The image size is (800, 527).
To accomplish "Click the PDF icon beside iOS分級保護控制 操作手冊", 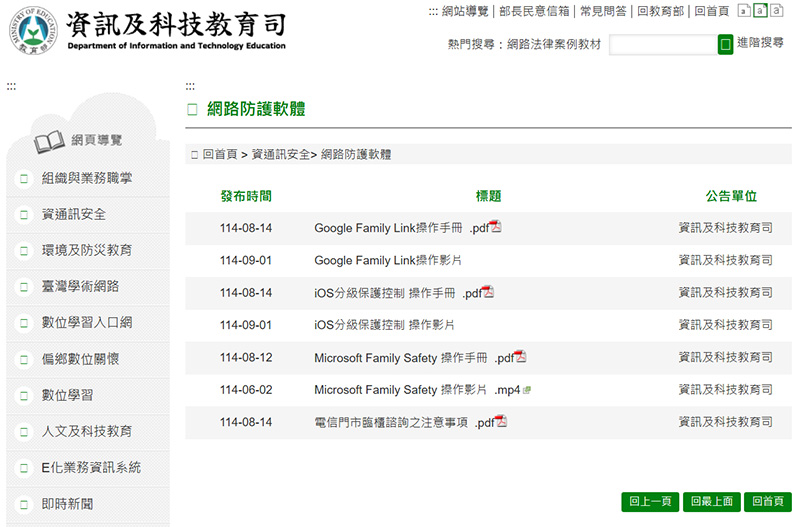I will tap(488, 292).
